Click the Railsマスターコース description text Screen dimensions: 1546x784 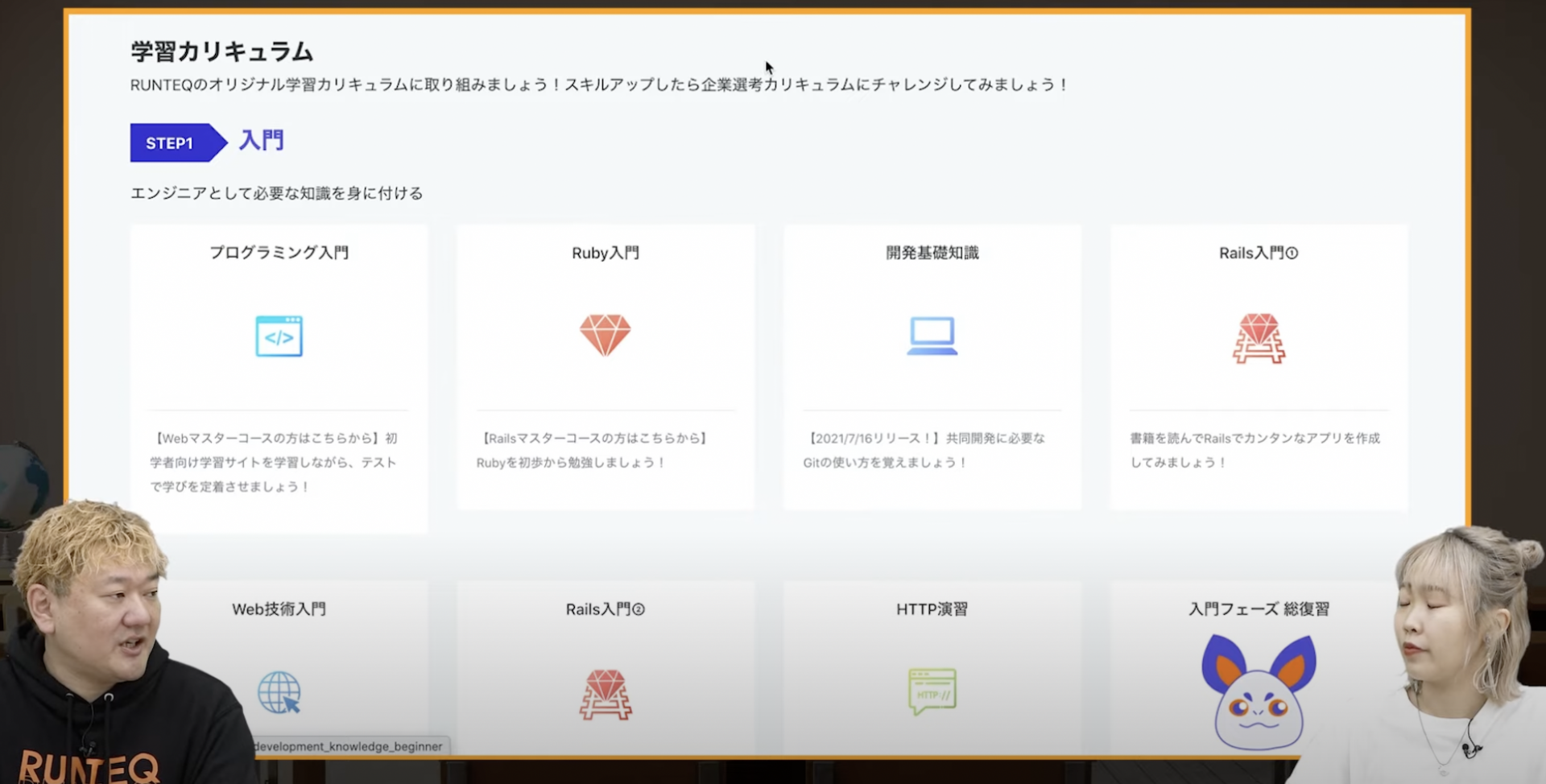point(592,450)
